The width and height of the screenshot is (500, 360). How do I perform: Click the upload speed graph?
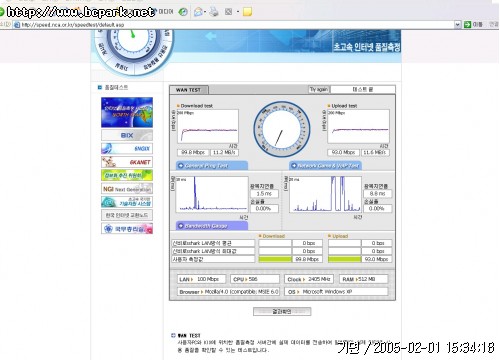click(358, 126)
